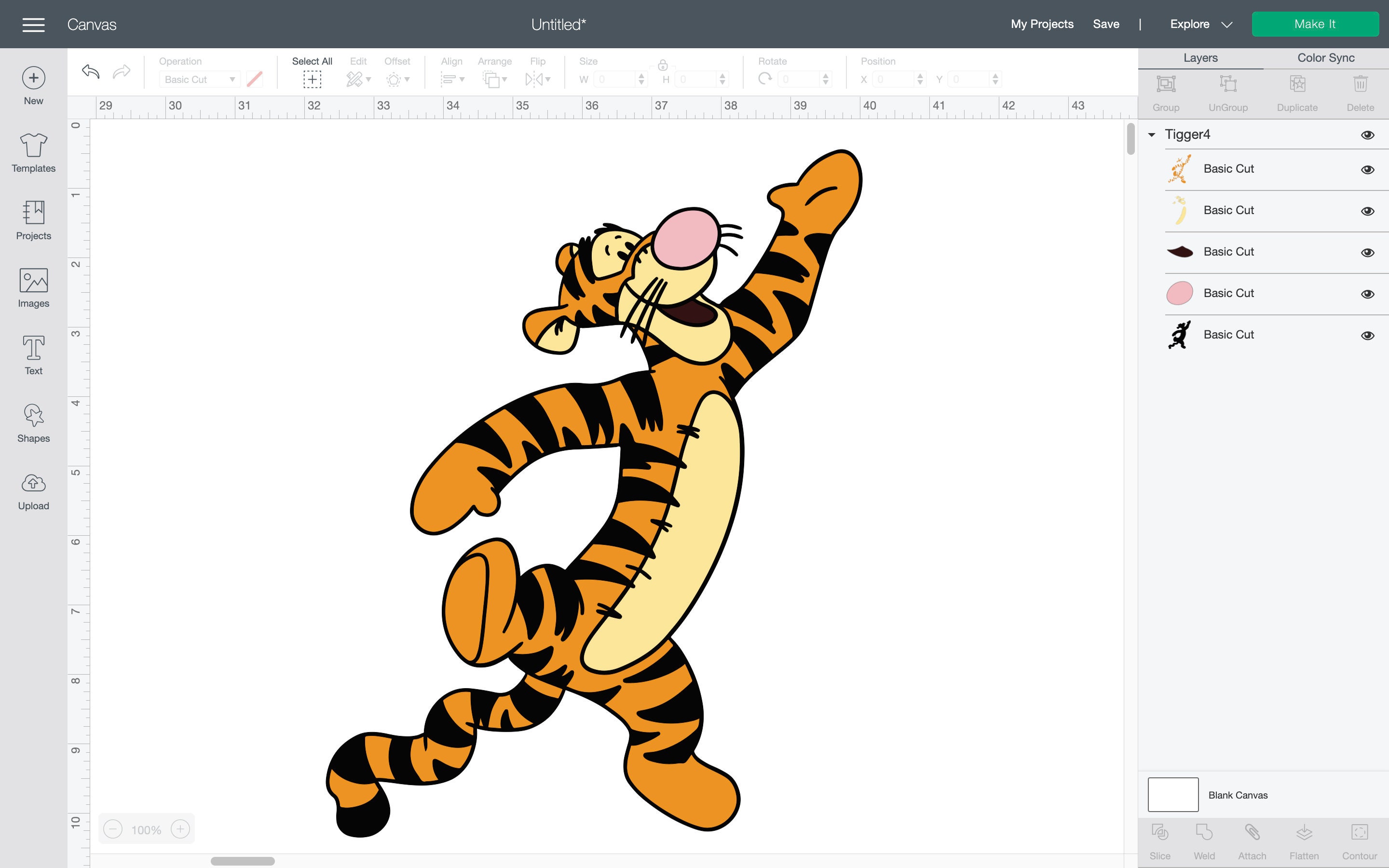This screenshot has width=1389, height=868.
Task: Open My Projects
Action: coord(1042,24)
